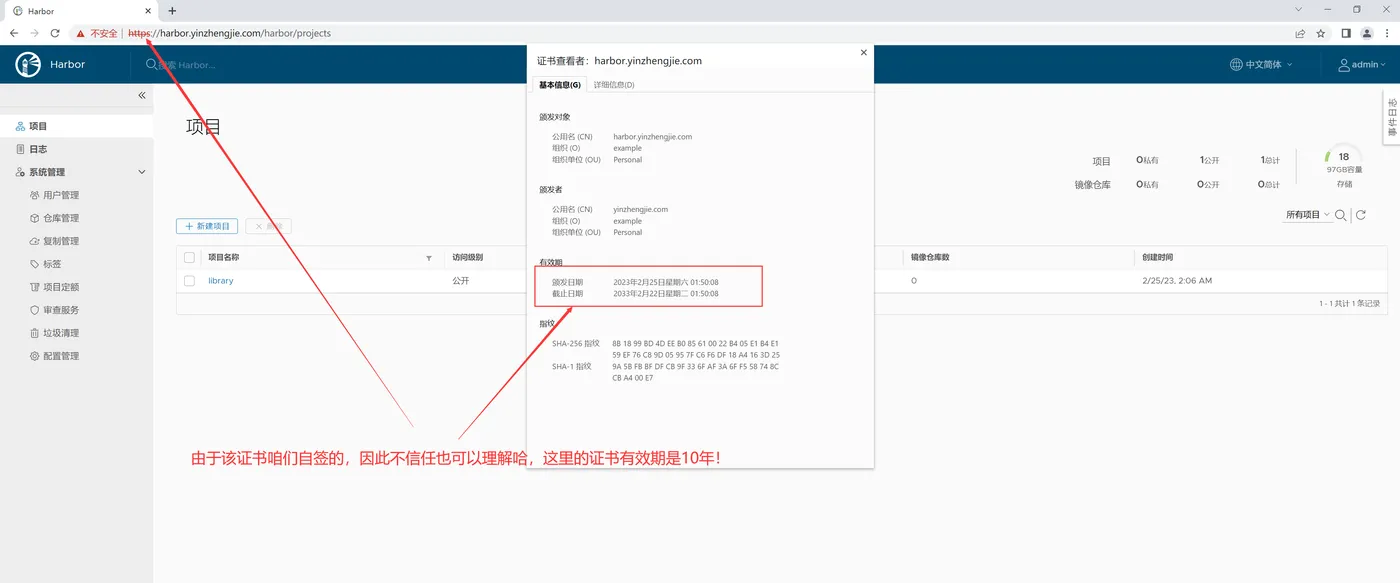Sort by the 创建时间 column header
The image size is (1400, 583).
[x=1158, y=258]
